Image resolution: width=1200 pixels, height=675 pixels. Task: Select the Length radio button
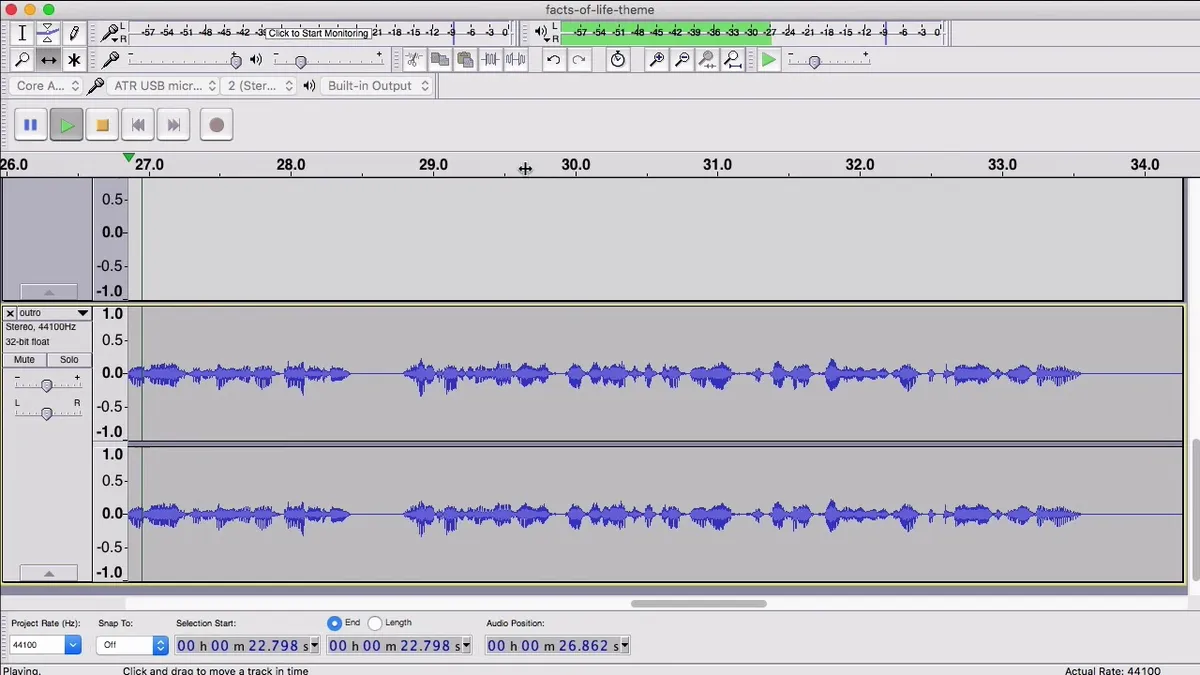coord(375,623)
